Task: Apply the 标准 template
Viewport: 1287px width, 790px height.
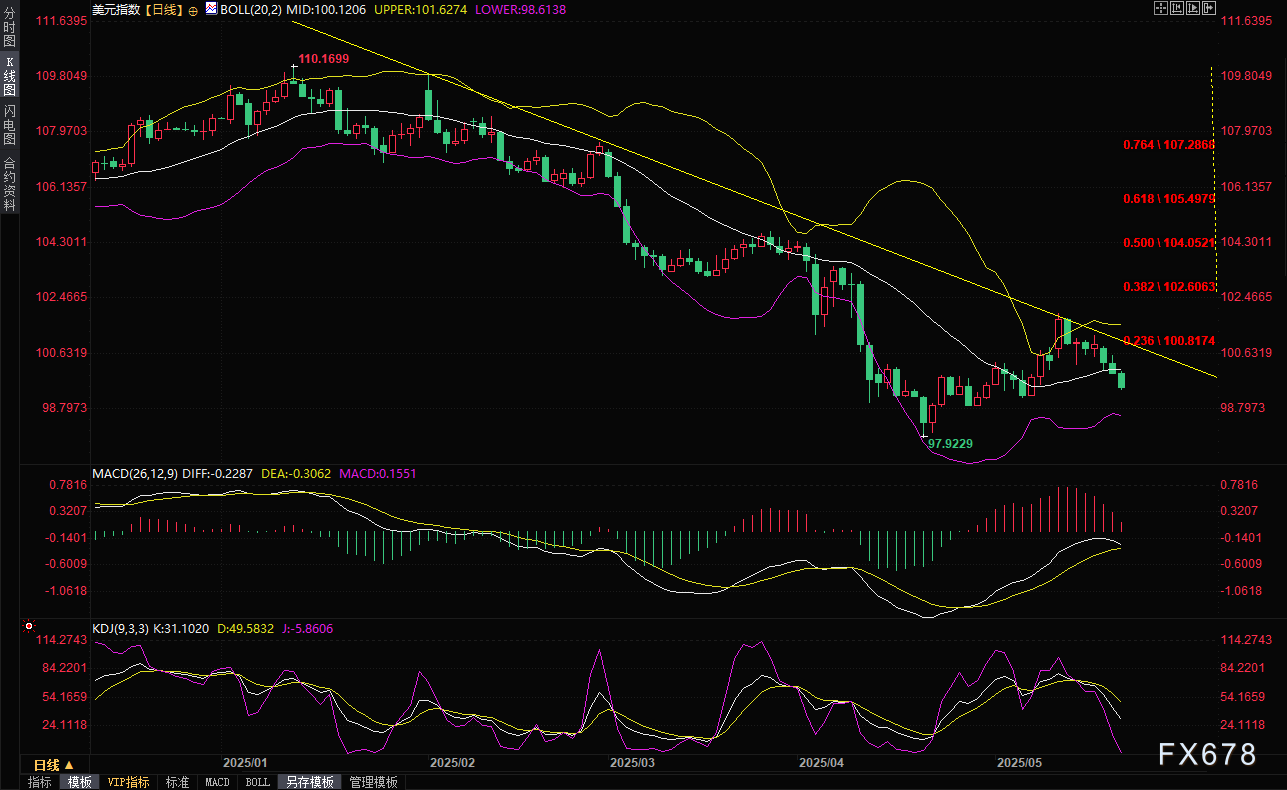Action: coord(177,782)
